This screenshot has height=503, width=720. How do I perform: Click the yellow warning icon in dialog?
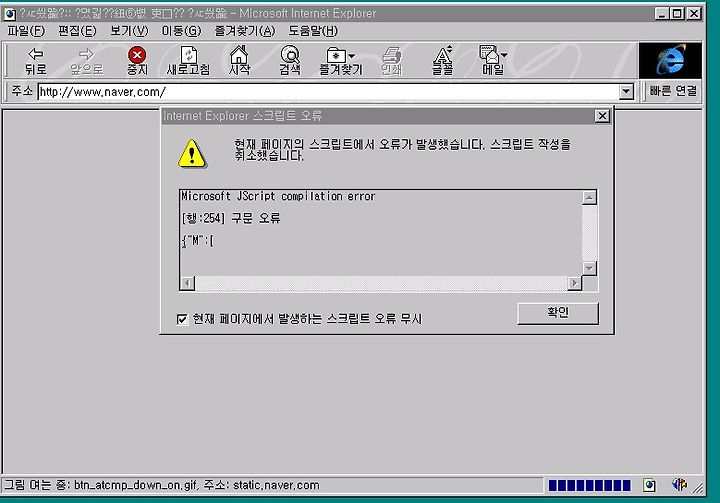(192, 153)
